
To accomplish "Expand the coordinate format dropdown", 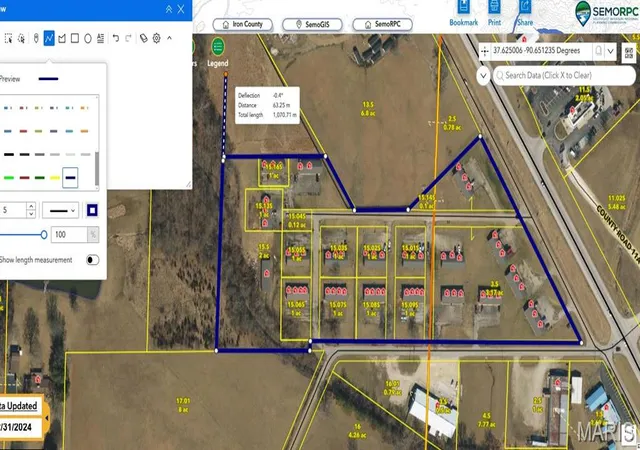I will point(611,51).
